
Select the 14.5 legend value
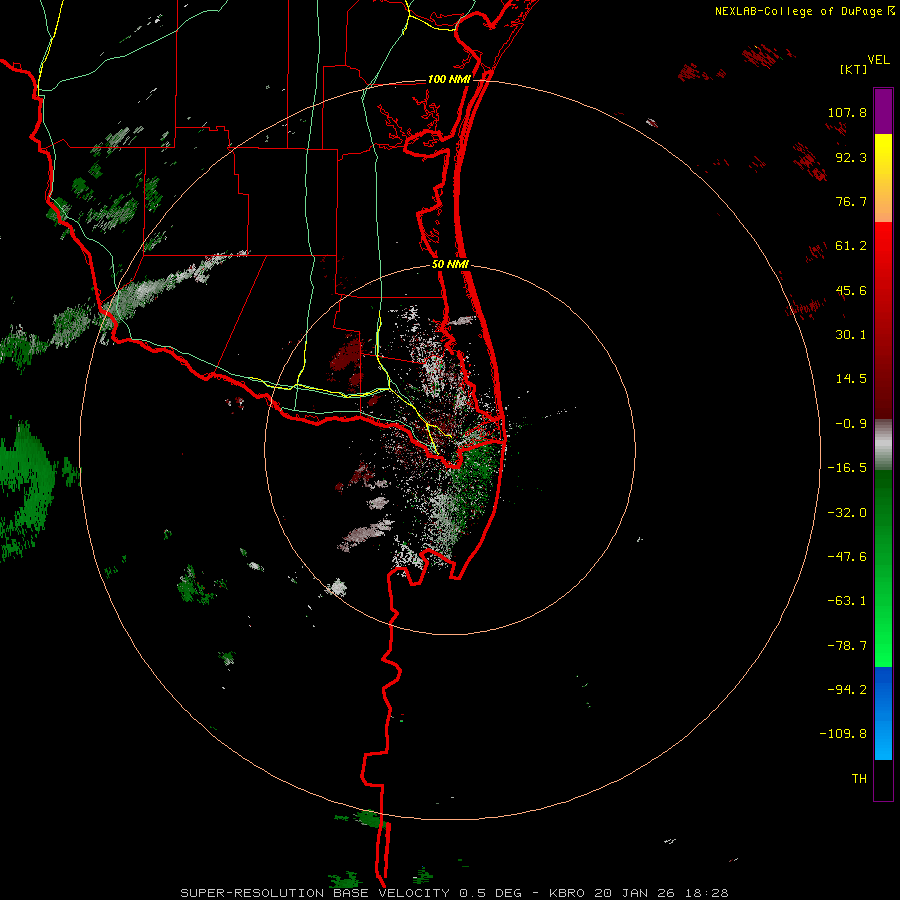851,379
